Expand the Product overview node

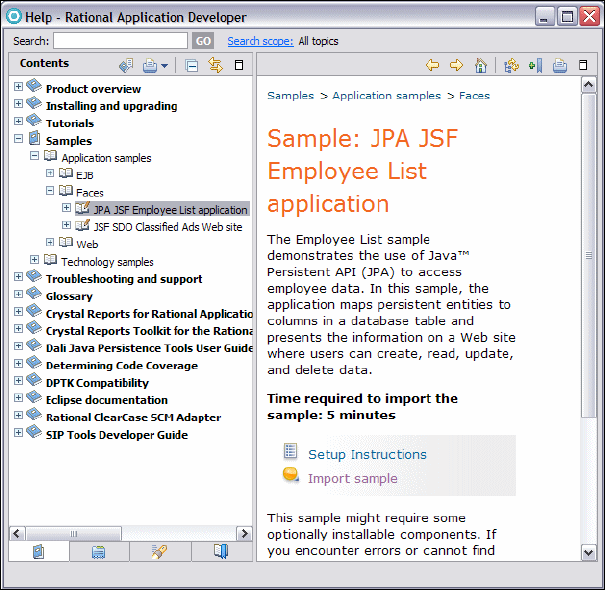pyautogui.click(x=18, y=86)
